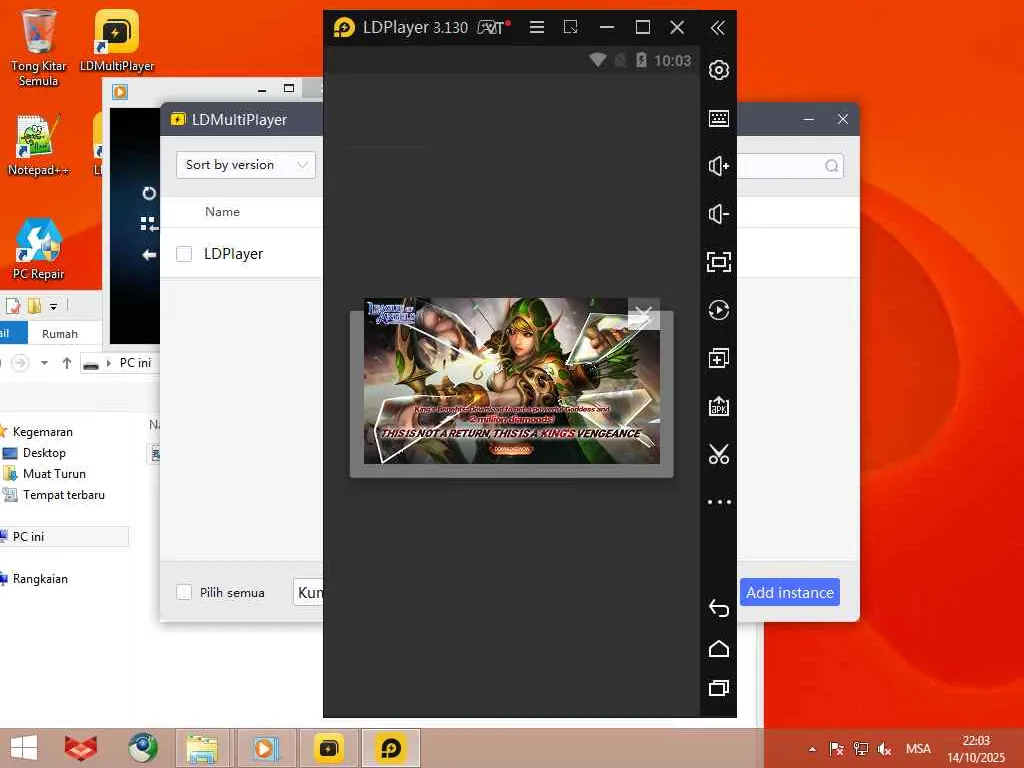
Task: Open keyboard mapping icon in LDPlayer sidebar
Action: pyautogui.click(x=718, y=118)
